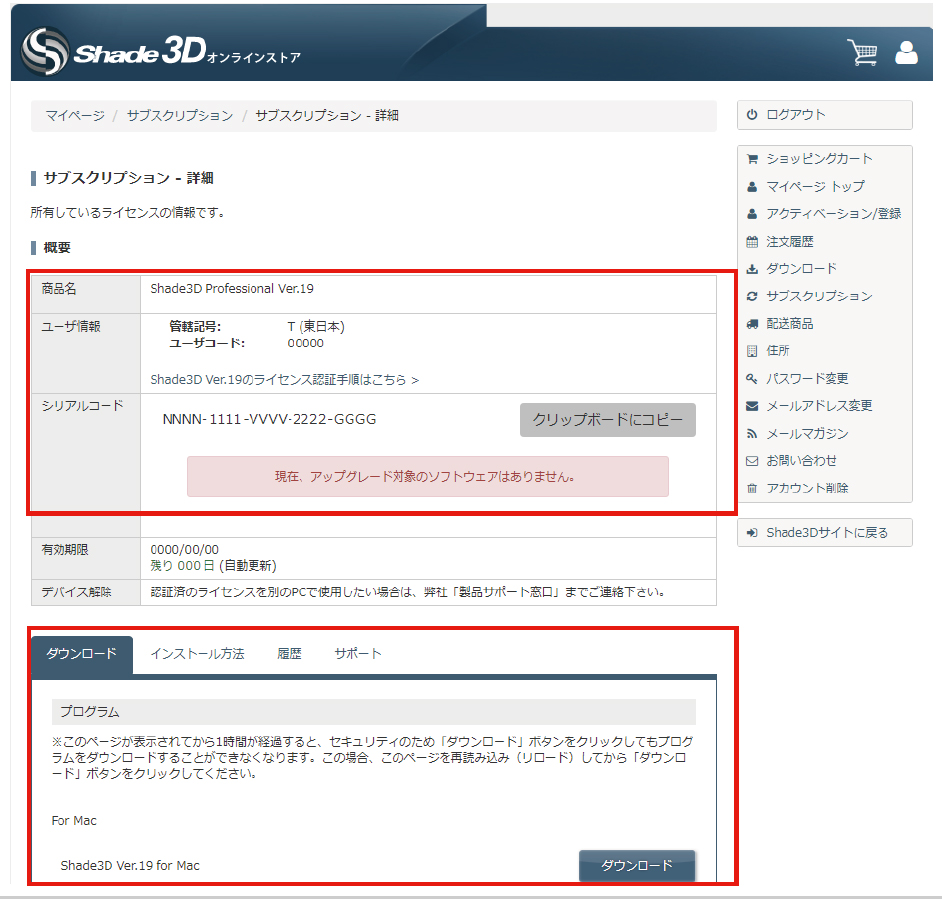Click the trash icon beside アカウント削除
The width and height of the screenshot is (942, 899).
coord(752,488)
